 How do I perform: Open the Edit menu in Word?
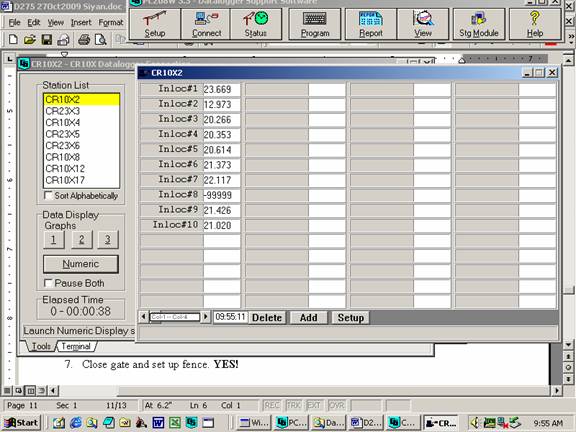(x=33, y=23)
